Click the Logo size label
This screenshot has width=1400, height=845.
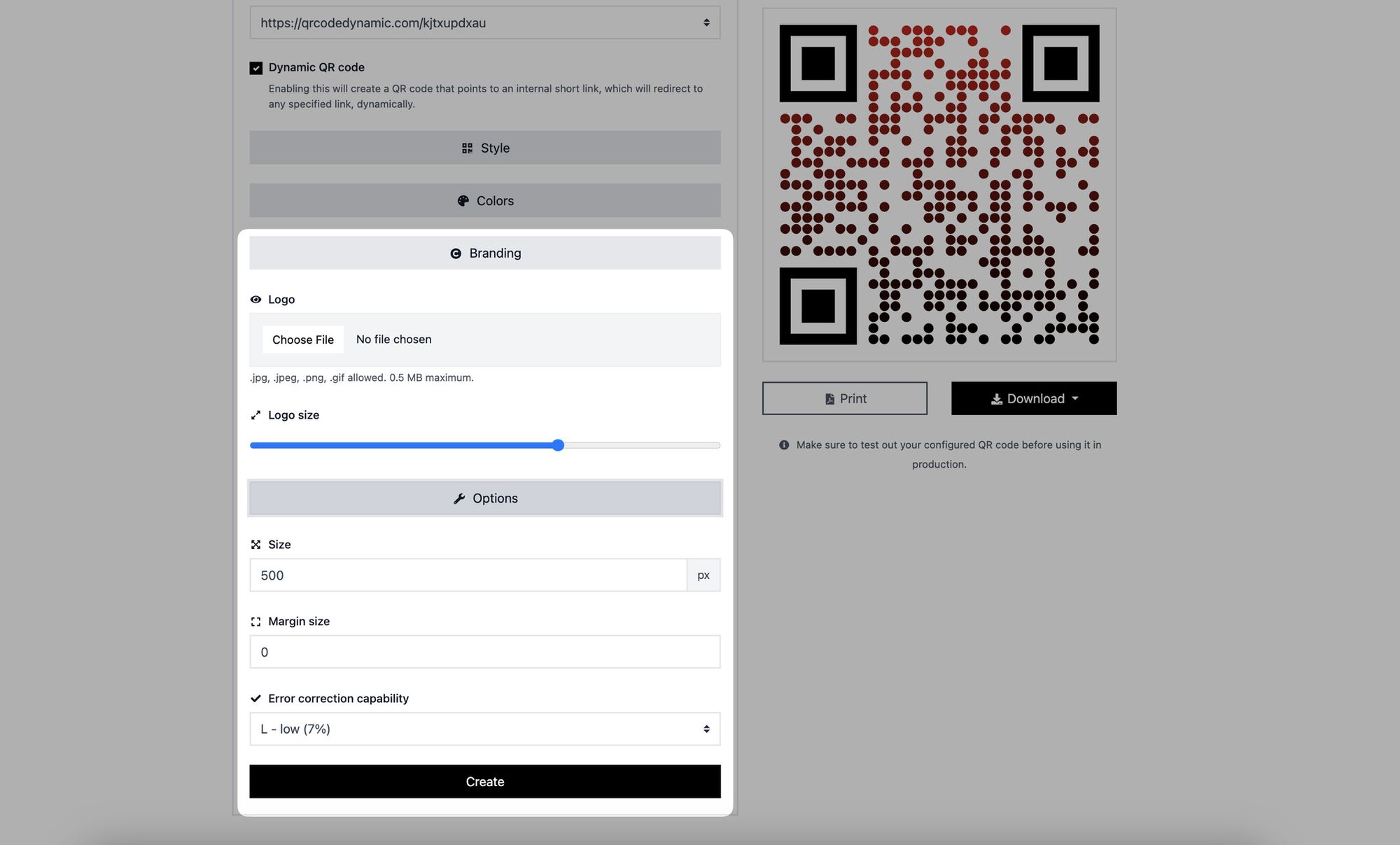tap(293, 415)
